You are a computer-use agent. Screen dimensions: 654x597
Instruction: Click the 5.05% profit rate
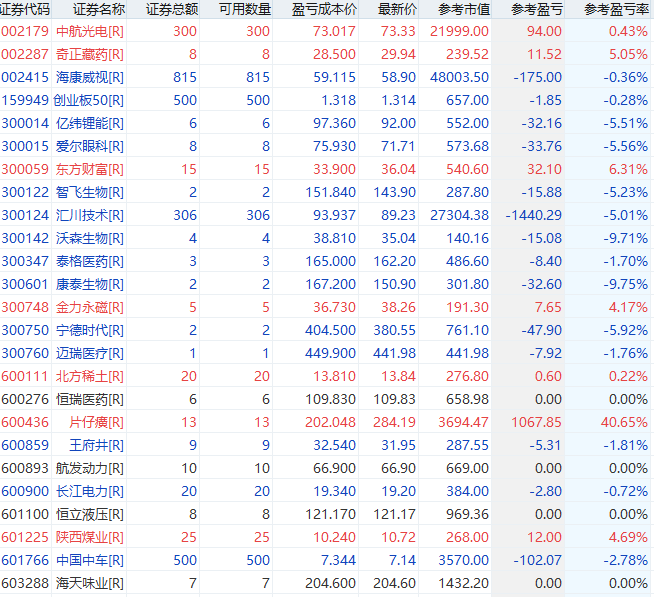(x=628, y=54)
